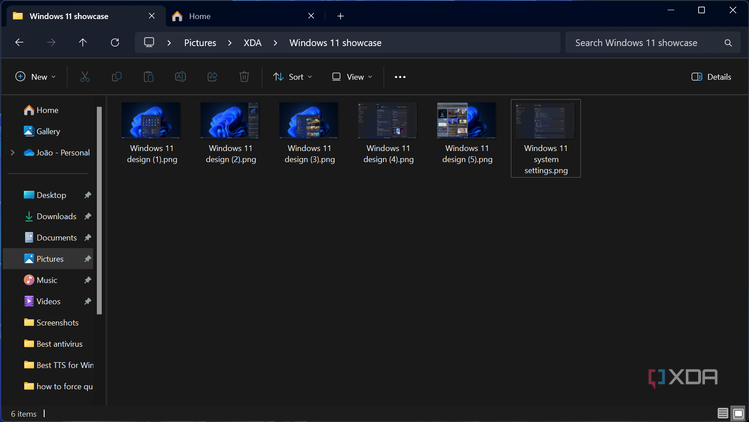The height and width of the screenshot is (422, 749).
Task: Select Home in navigation pane
Action: (x=41, y=110)
